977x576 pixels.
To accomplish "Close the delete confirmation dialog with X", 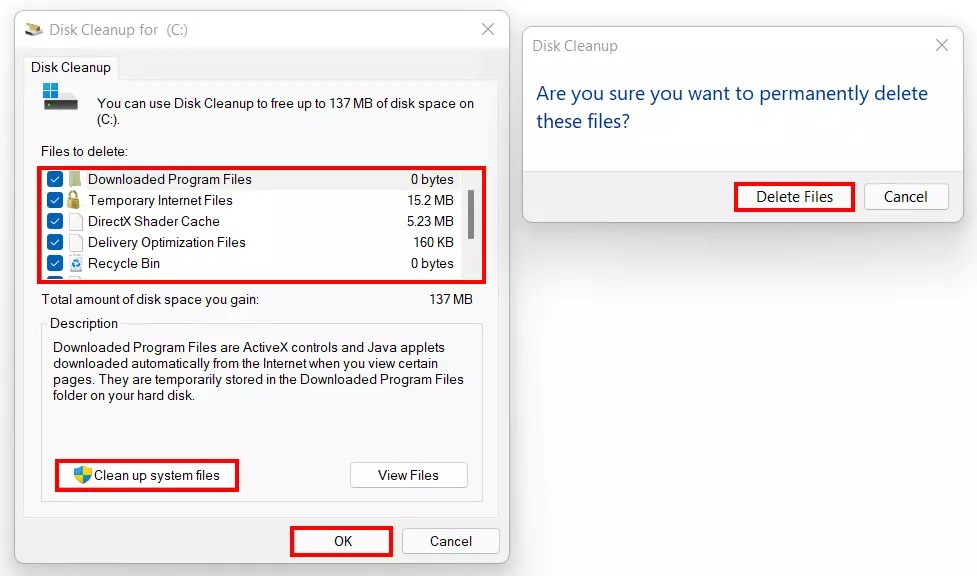I will 941,46.
